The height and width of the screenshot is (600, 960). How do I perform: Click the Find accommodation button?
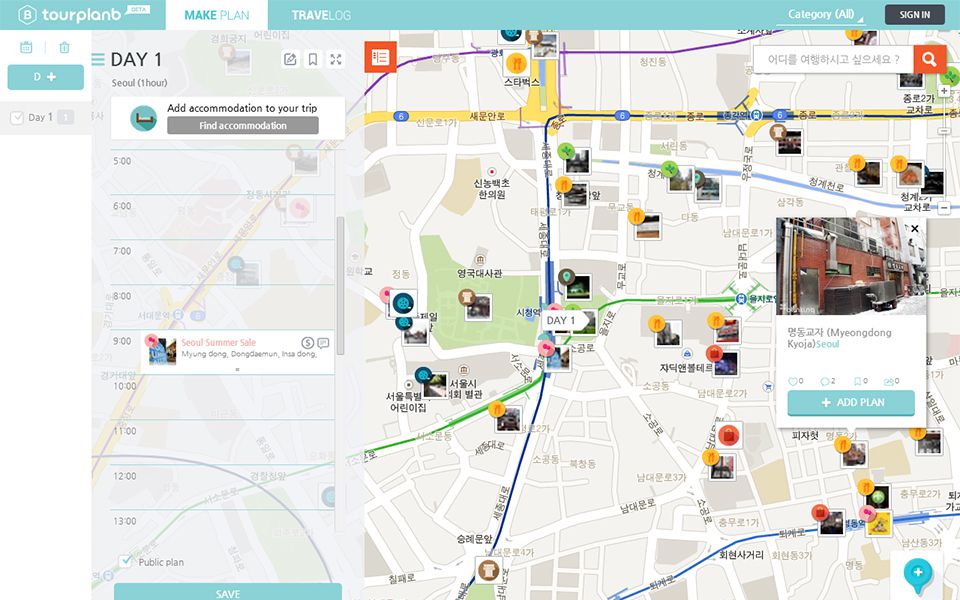point(242,126)
